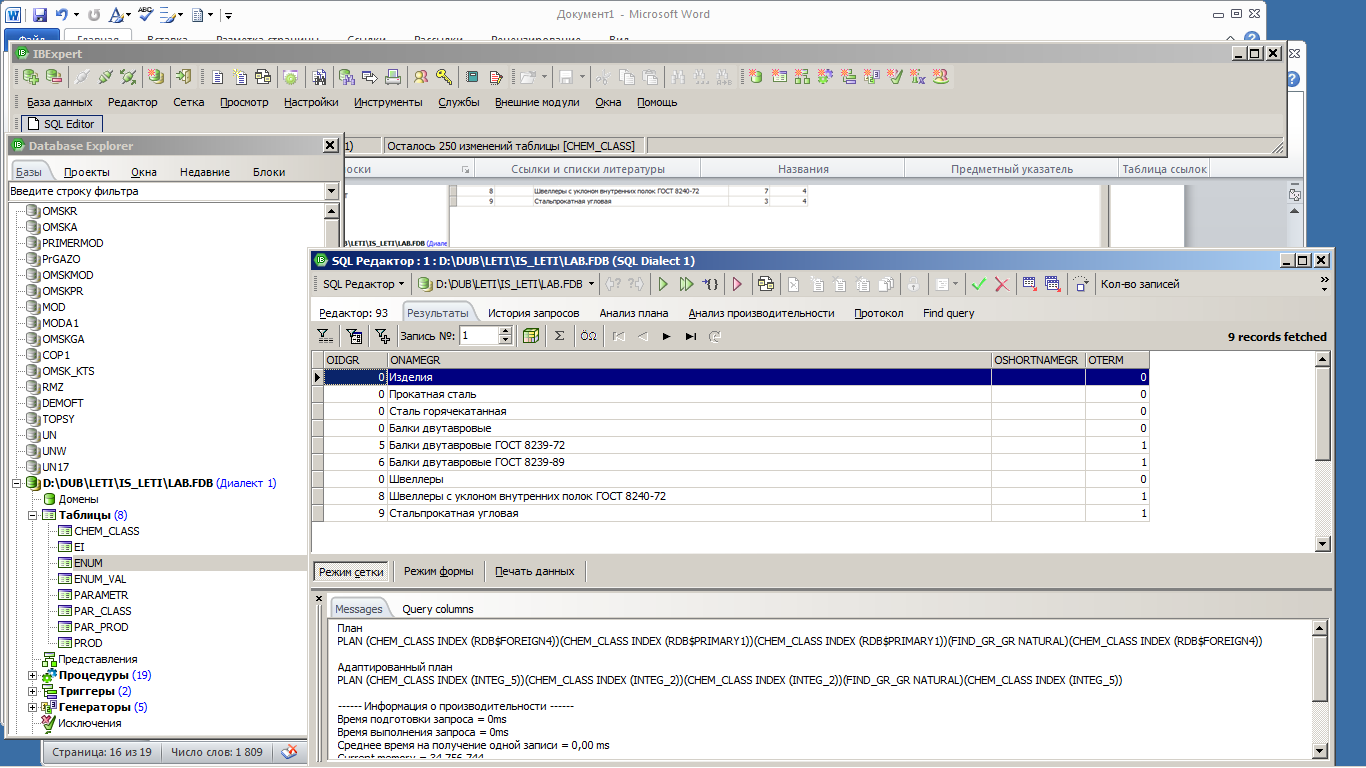Click the 'Стальпрокатная угловая' cell in the results
Image resolution: width=1366 pixels, height=768 pixels.
tap(689, 513)
